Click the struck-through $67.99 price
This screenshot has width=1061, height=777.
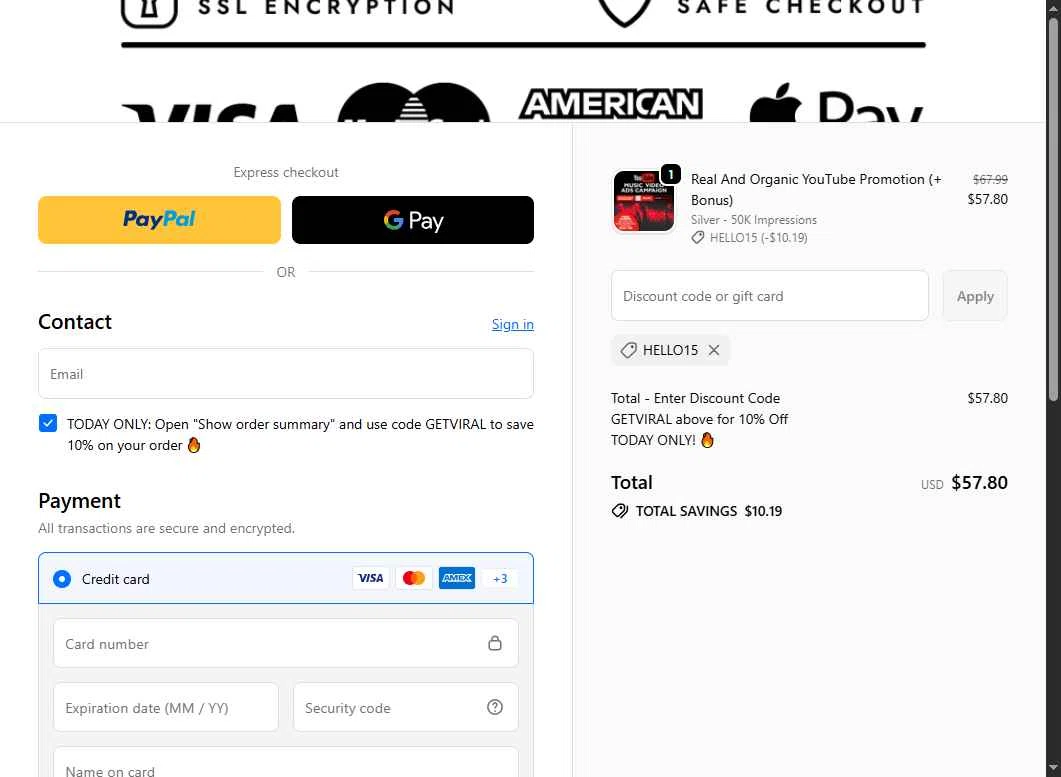pos(990,179)
